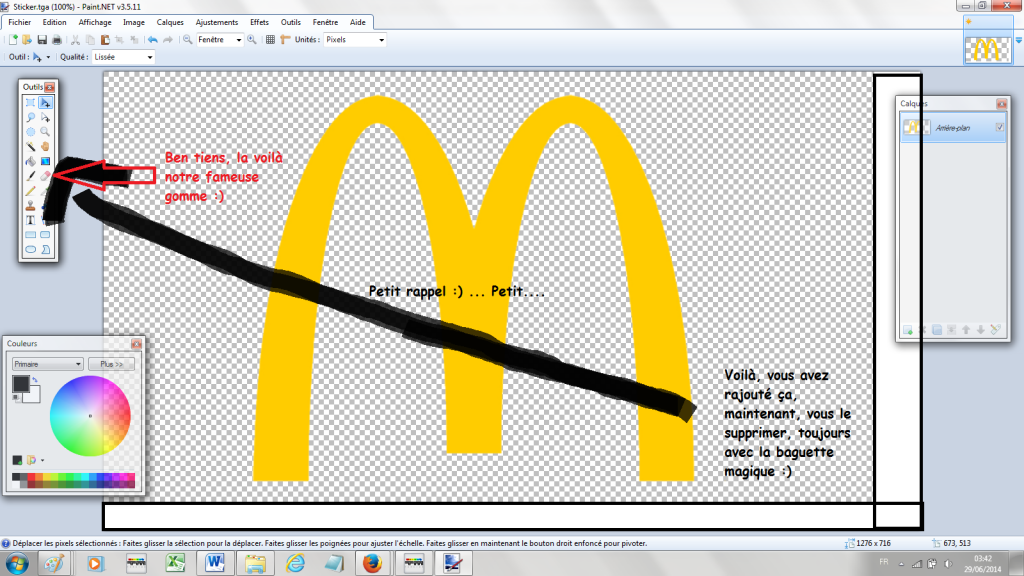The height and width of the screenshot is (576, 1024).
Task: Open the Aide menu
Action: [x=358, y=22]
